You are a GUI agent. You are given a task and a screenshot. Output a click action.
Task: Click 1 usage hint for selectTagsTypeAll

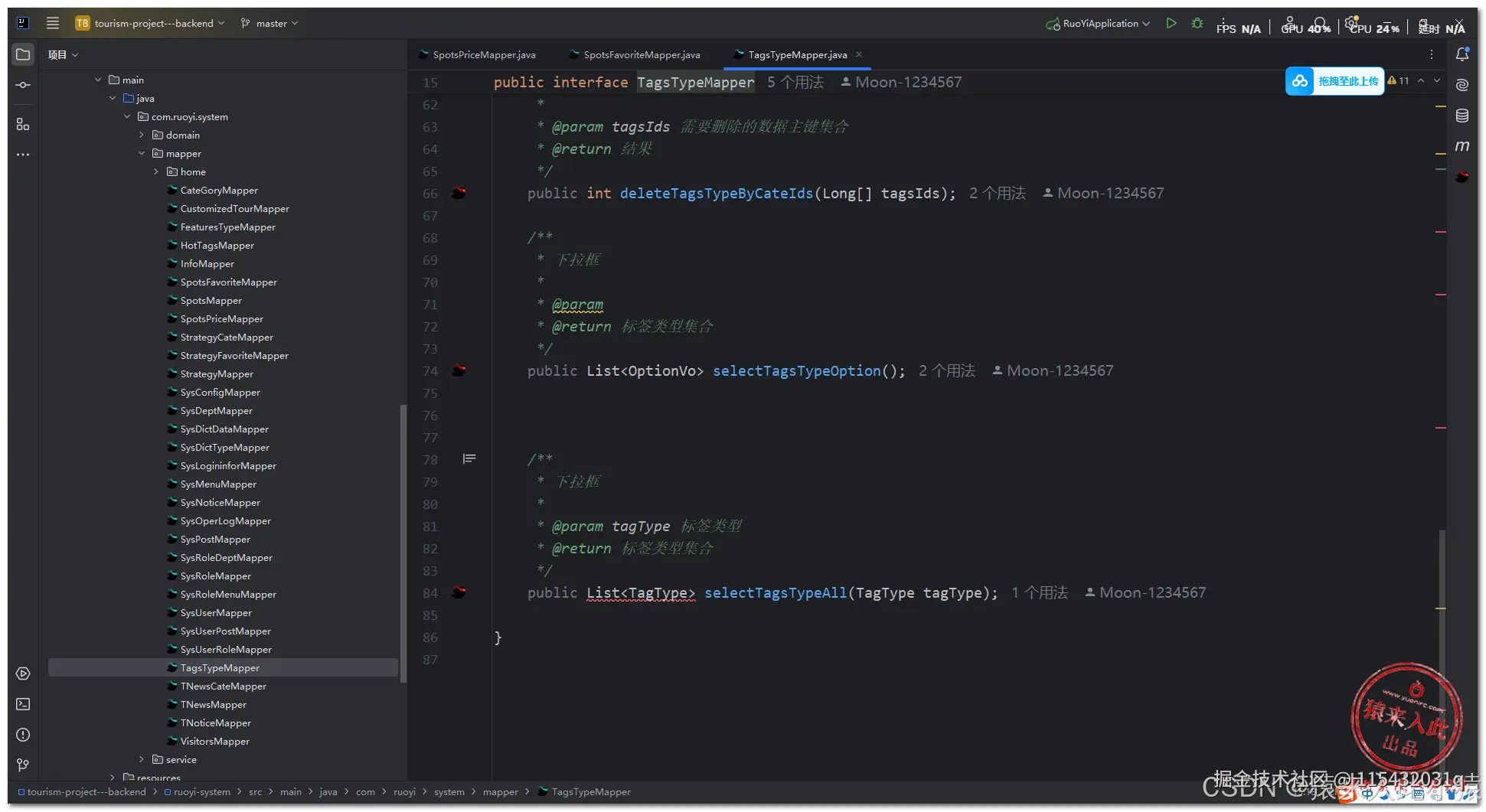[1039, 592]
